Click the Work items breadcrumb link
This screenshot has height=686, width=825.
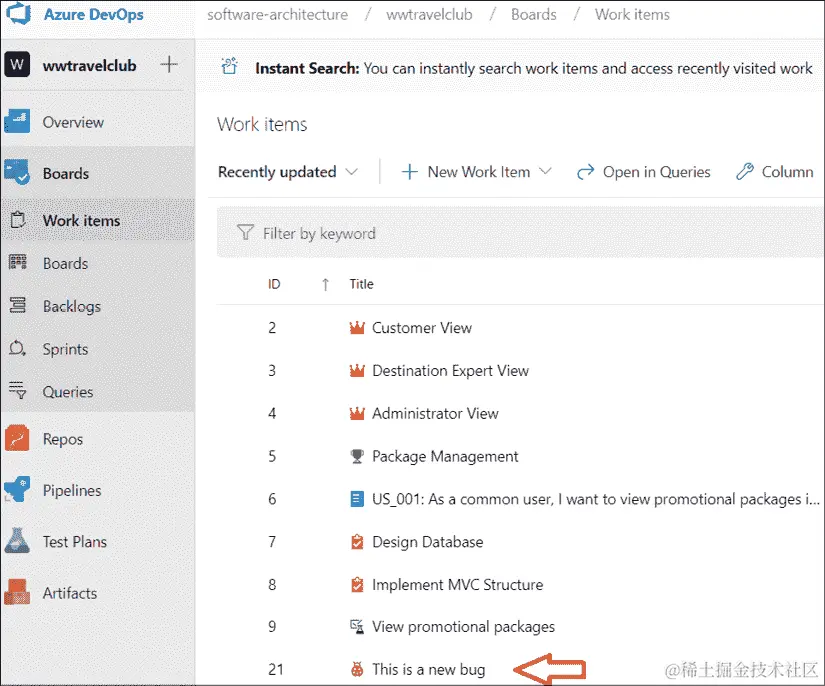pyautogui.click(x=632, y=14)
